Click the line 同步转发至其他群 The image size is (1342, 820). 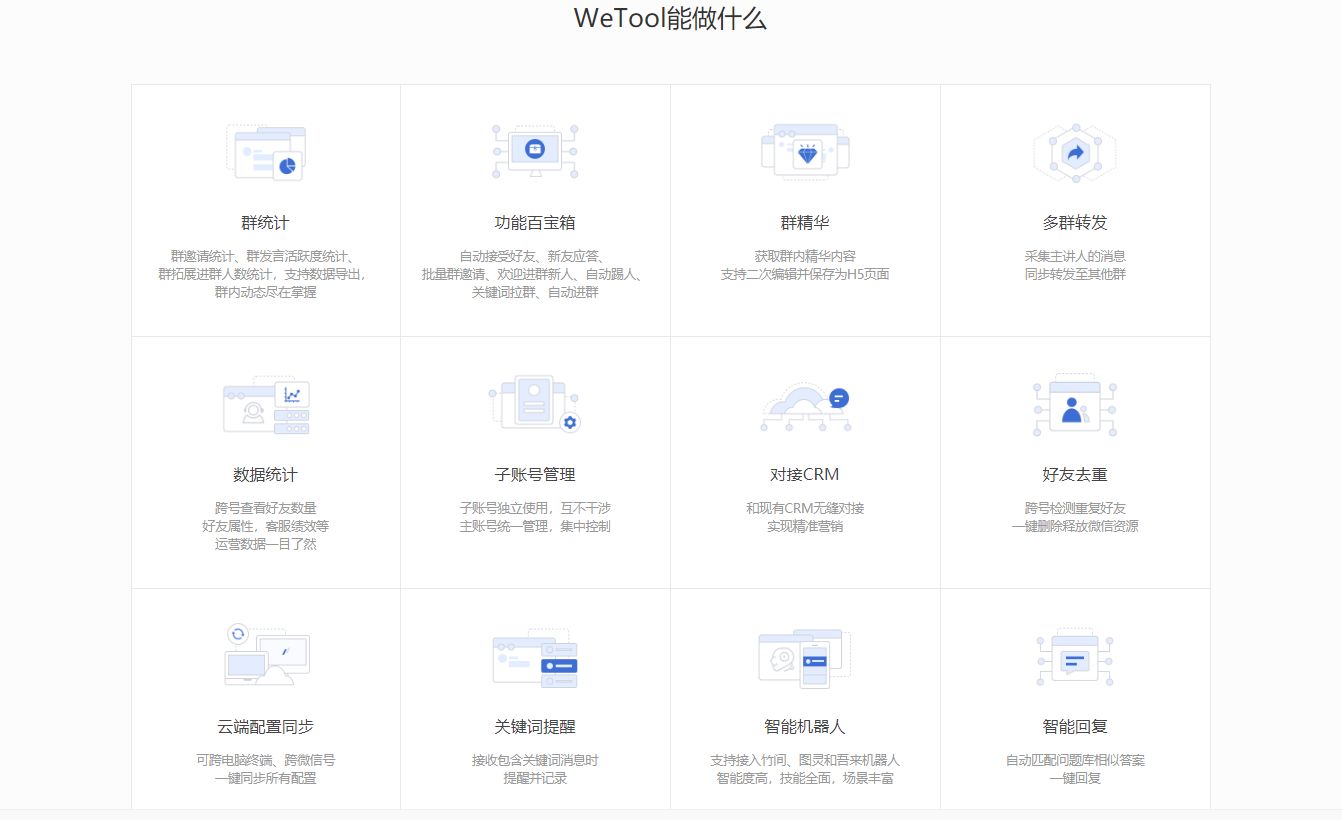pyautogui.click(x=1075, y=274)
